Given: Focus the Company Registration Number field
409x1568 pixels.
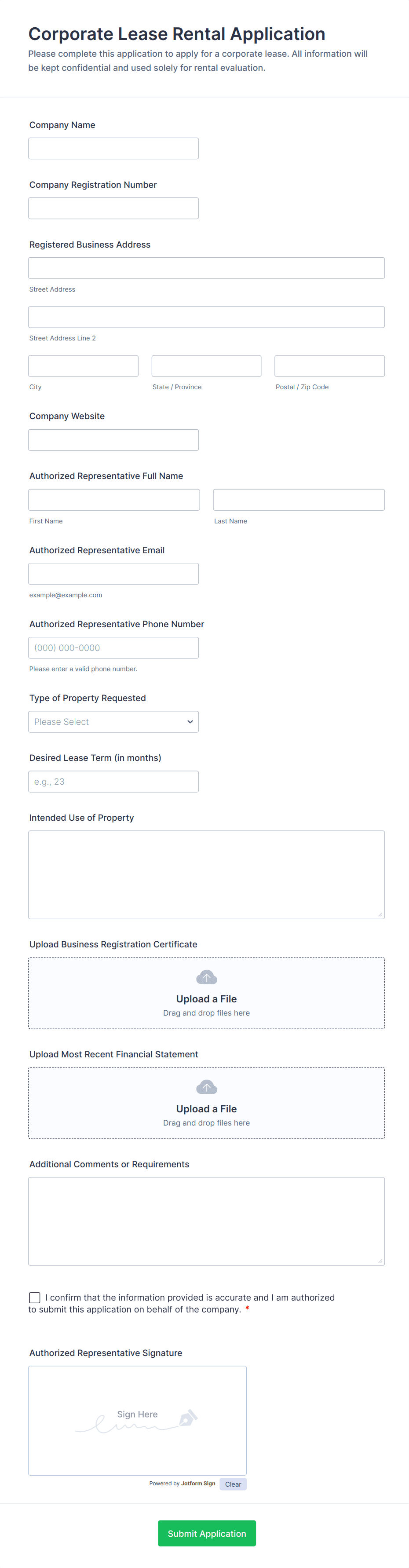Looking at the screenshot, I should [x=113, y=208].
